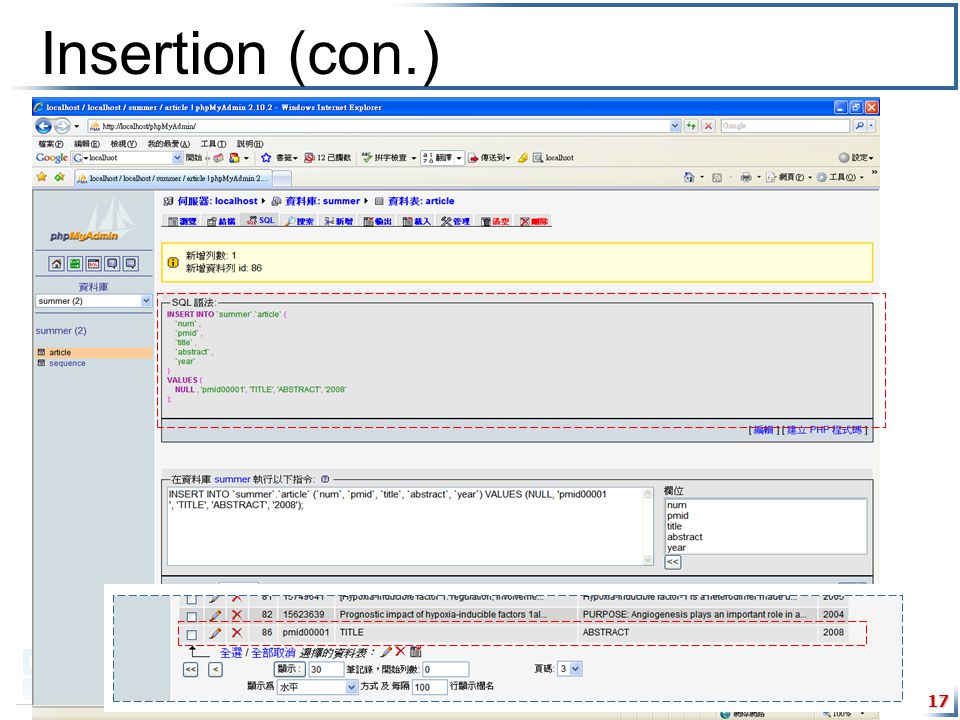Open the summer (2) database dropdown

pos(94,301)
